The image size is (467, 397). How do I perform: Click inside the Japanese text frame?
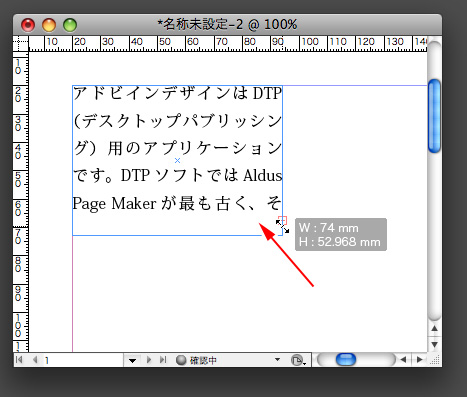[177, 147]
